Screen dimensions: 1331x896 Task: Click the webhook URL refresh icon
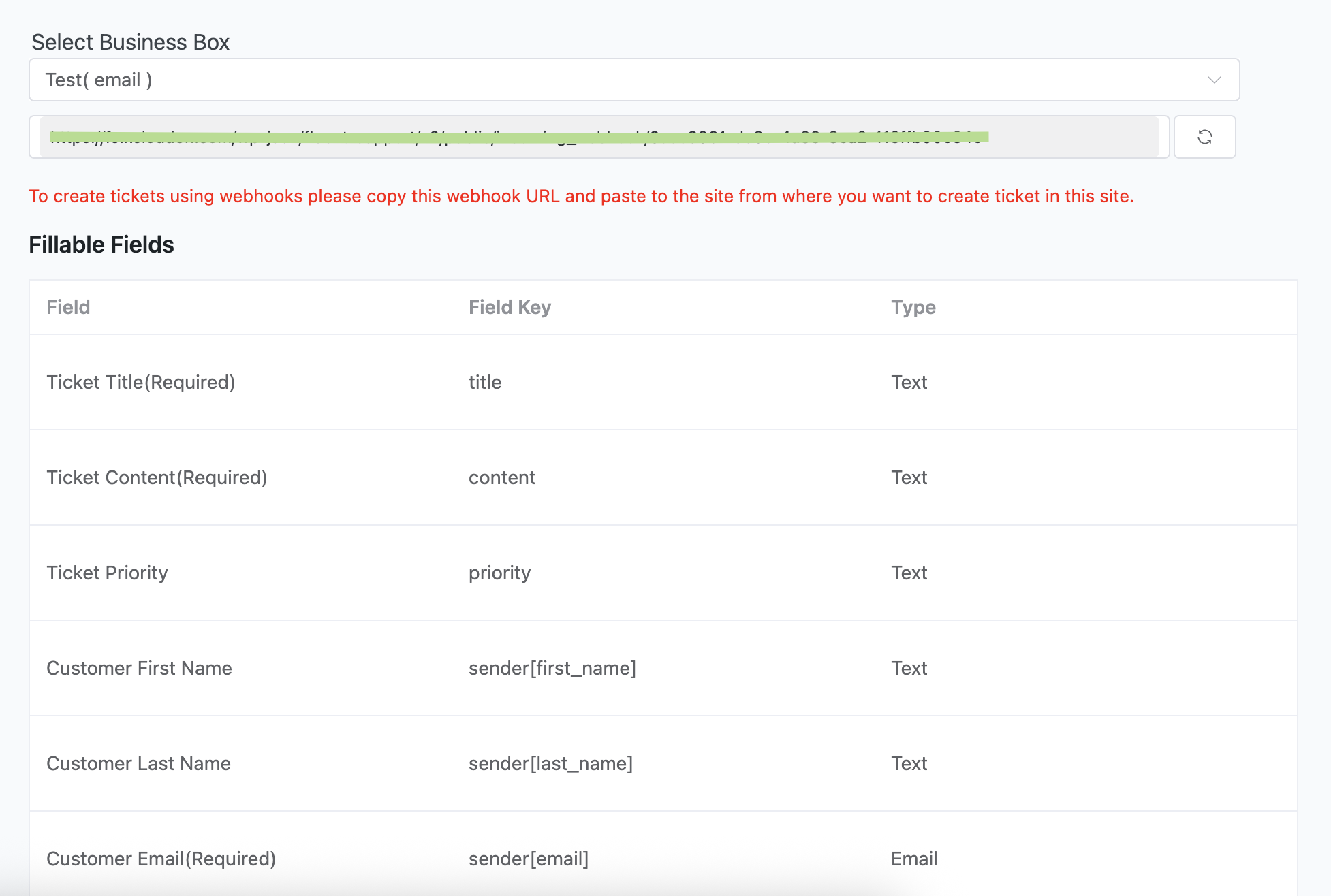point(1204,137)
